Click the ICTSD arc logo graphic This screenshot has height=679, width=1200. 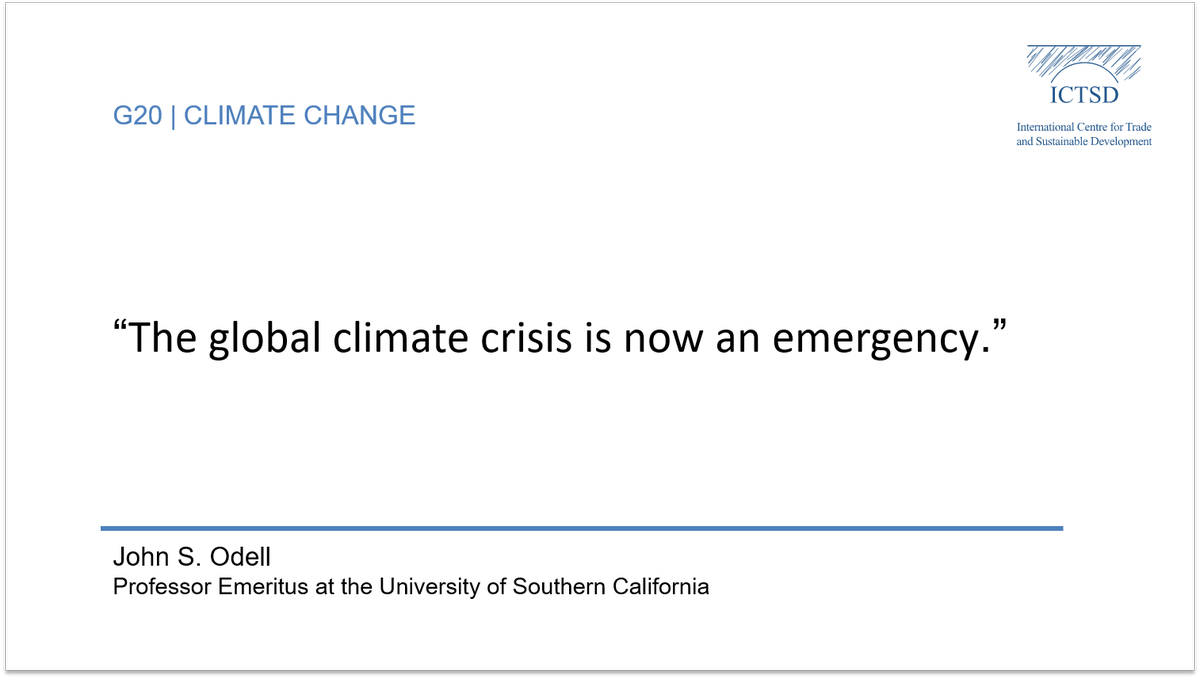(x=1084, y=65)
